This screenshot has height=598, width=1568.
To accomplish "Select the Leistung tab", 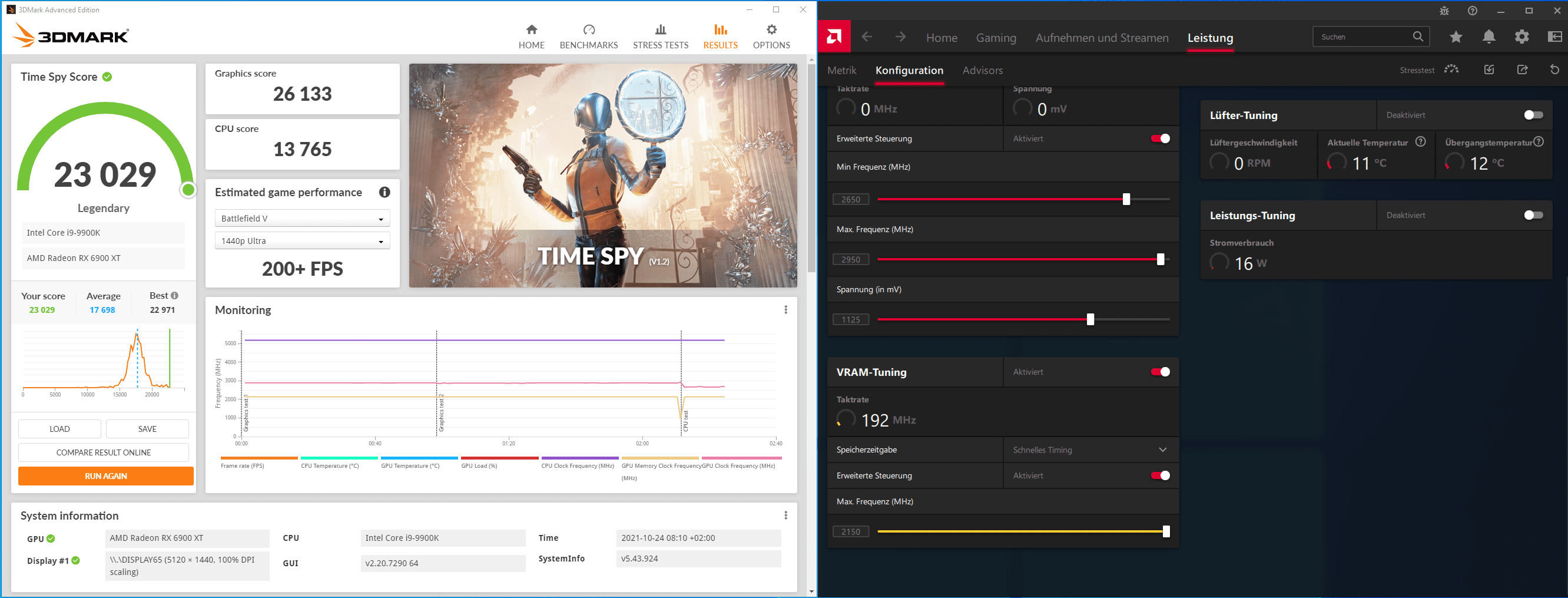I will click(1210, 38).
